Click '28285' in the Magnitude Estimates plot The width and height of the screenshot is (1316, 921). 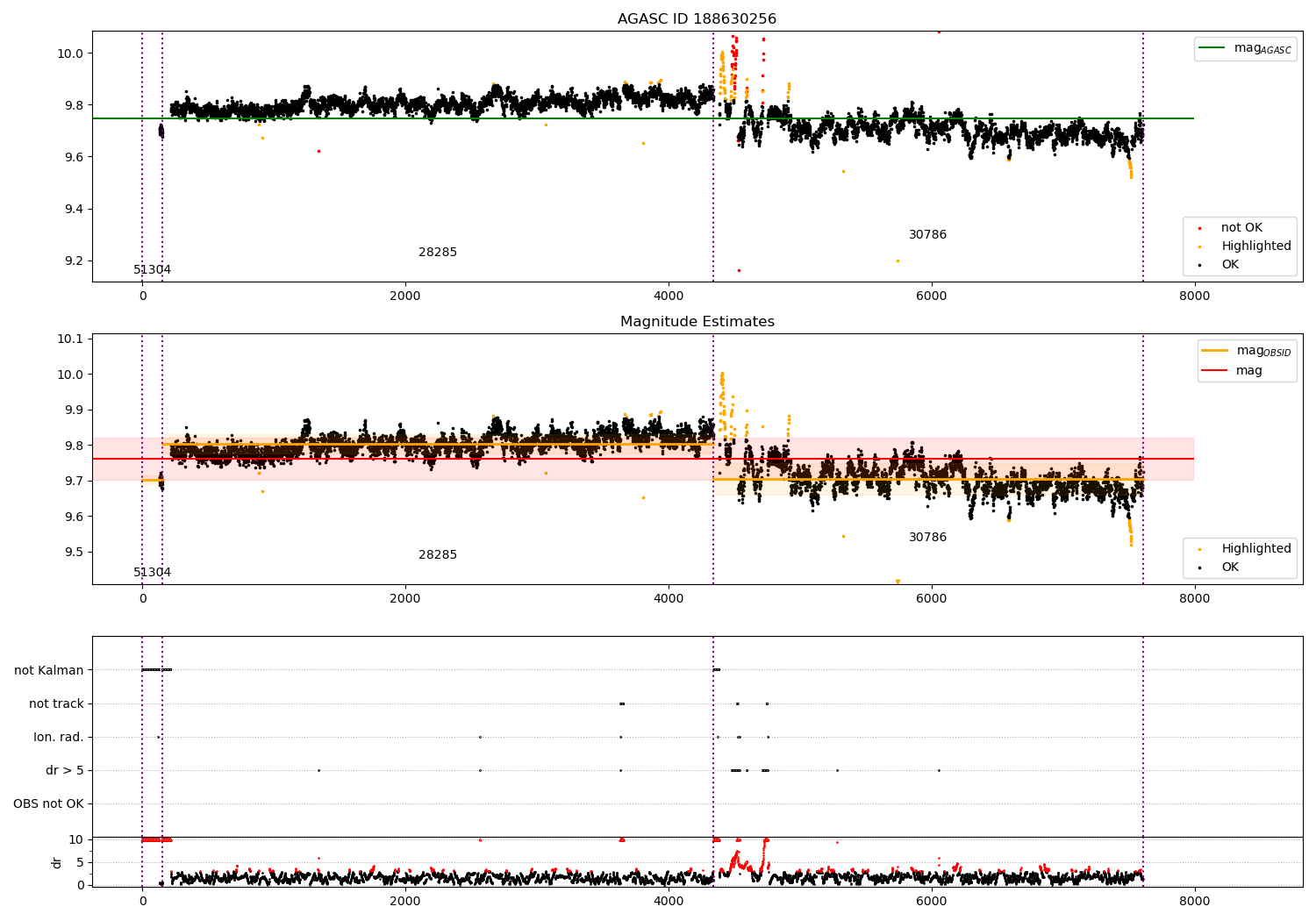pos(438,555)
